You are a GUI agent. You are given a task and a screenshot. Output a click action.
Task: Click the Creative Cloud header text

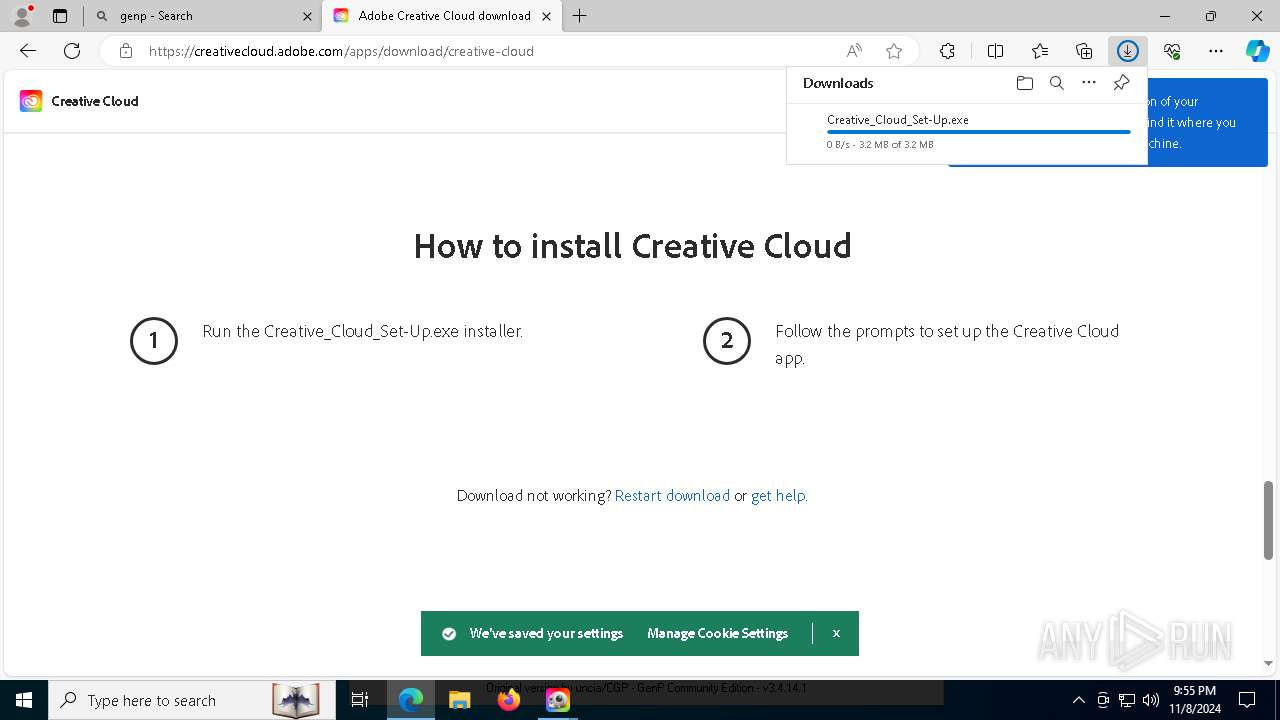pos(95,101)
